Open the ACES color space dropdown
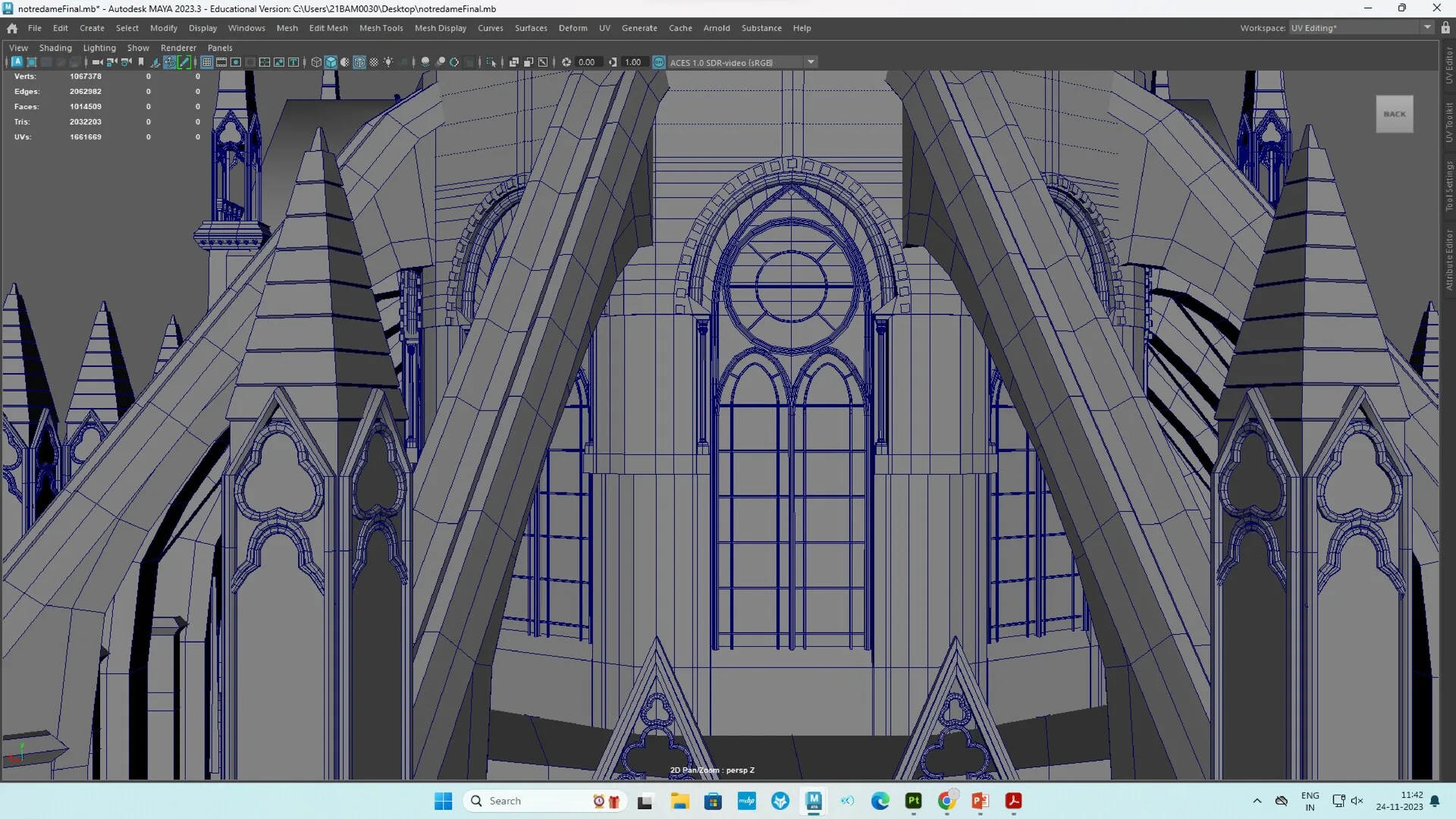Viewport: 1456px width, 819px height. (810, 62)
